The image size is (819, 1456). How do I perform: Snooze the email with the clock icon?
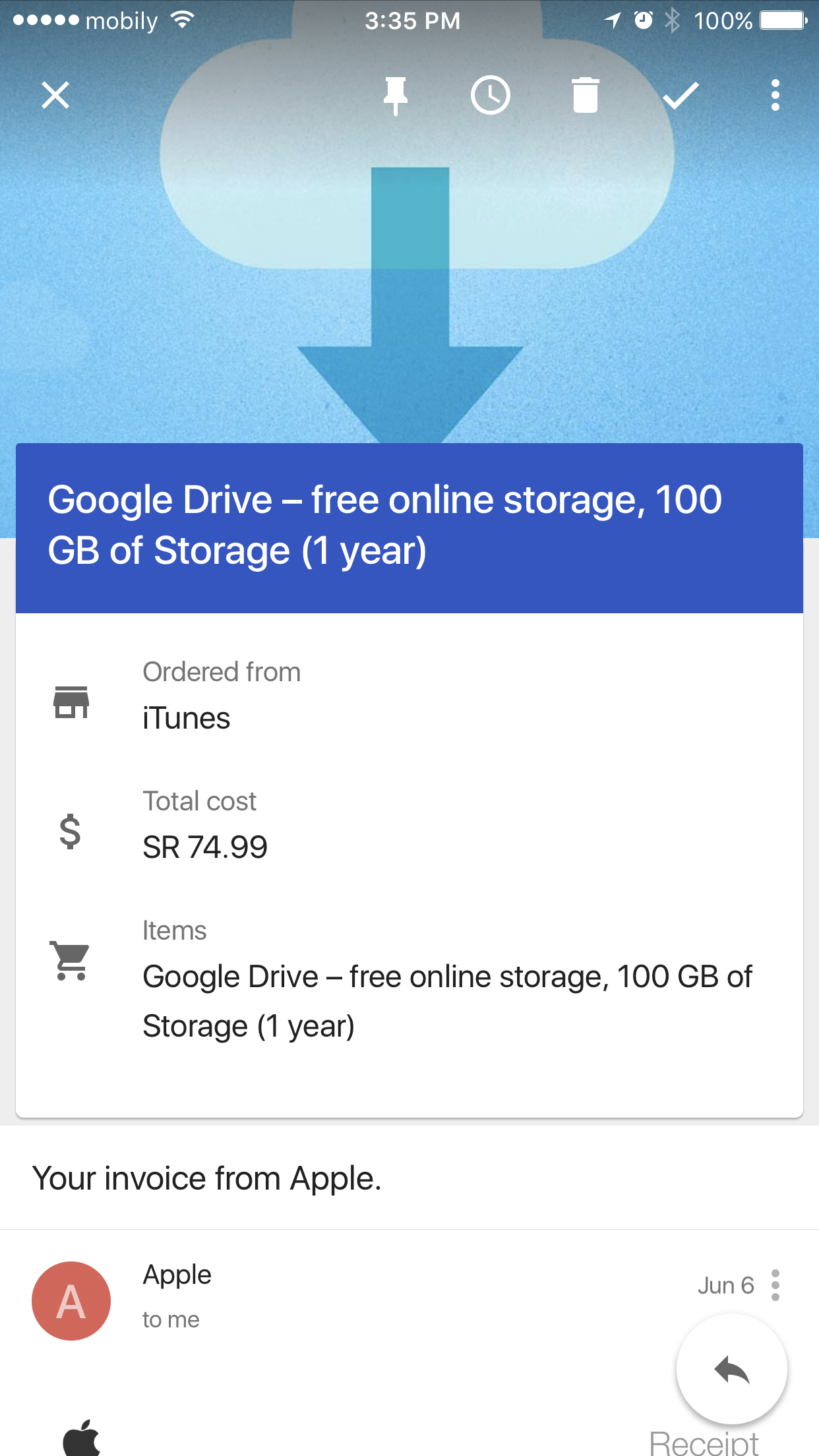tap(491, 95)
